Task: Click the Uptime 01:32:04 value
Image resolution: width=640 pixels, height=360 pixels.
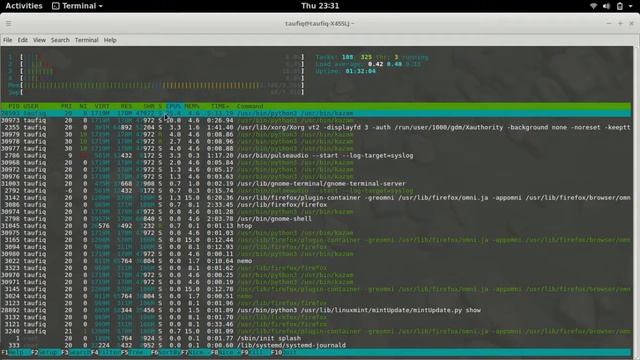Action: pyautogui.click(x=360, y=71)
